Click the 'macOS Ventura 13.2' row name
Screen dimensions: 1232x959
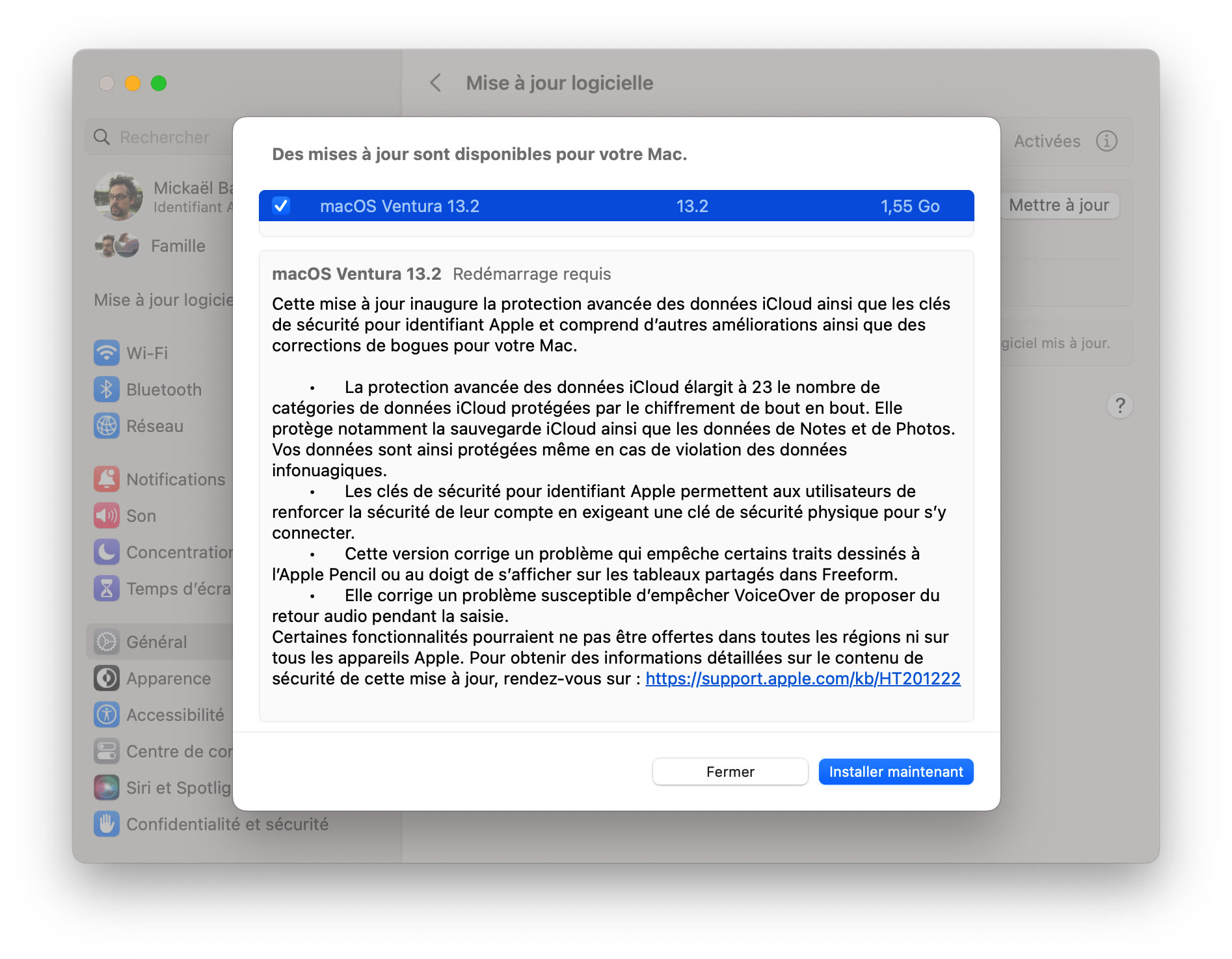tap(399, 206)
